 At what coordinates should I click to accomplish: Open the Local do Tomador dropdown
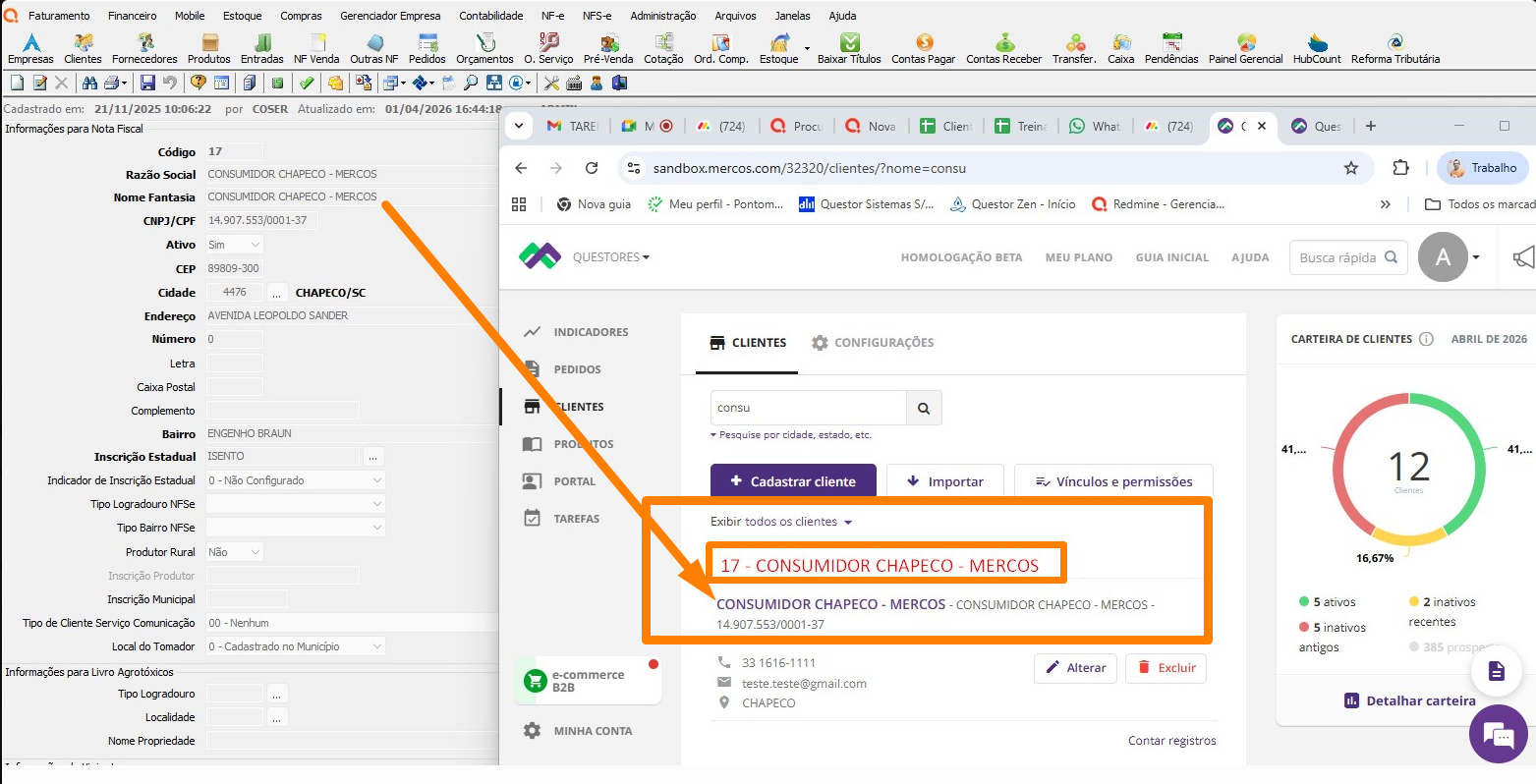tap(296, 646)
